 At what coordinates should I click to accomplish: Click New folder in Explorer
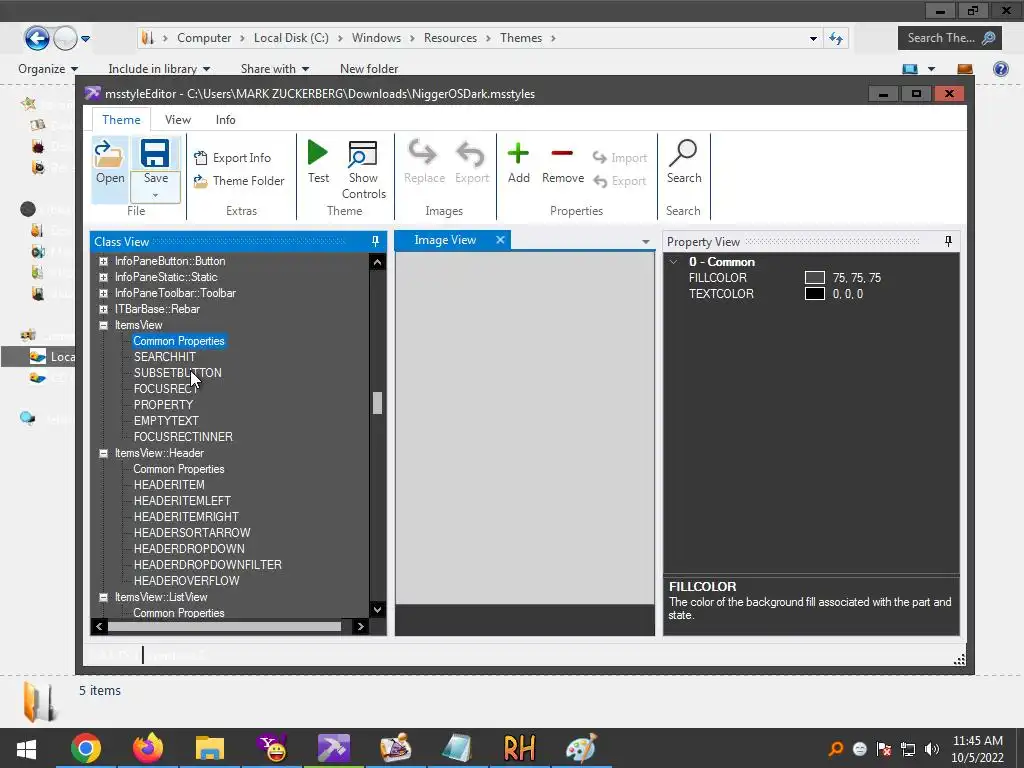[x=369, y=69]
